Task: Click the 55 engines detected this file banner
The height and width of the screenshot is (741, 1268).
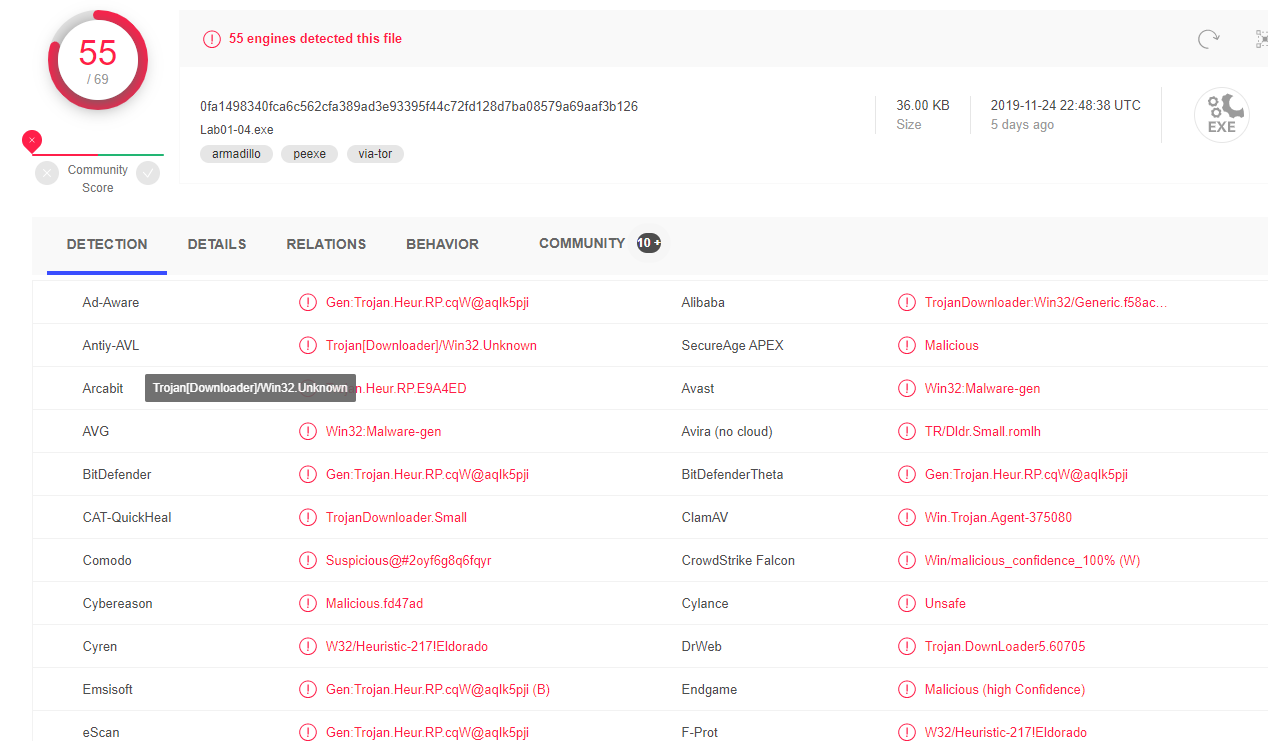Action: coord(316,39)
